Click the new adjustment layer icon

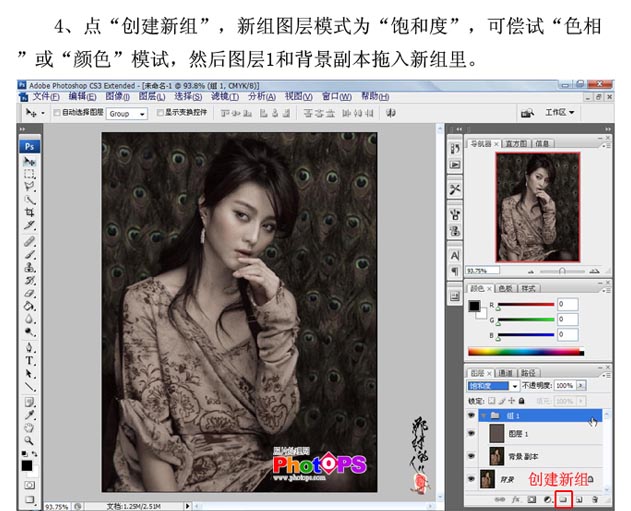tap(547, 500)
